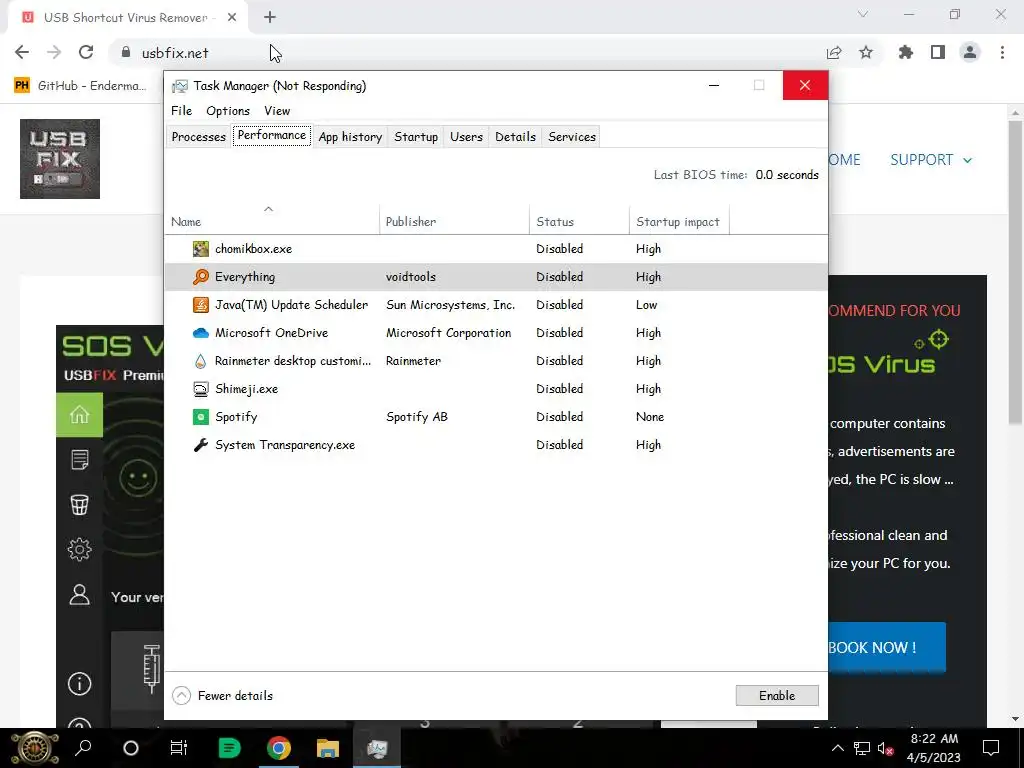Open Windows Start button
This screenshot has height=768, width=1024.
click(x=35, y=748)
